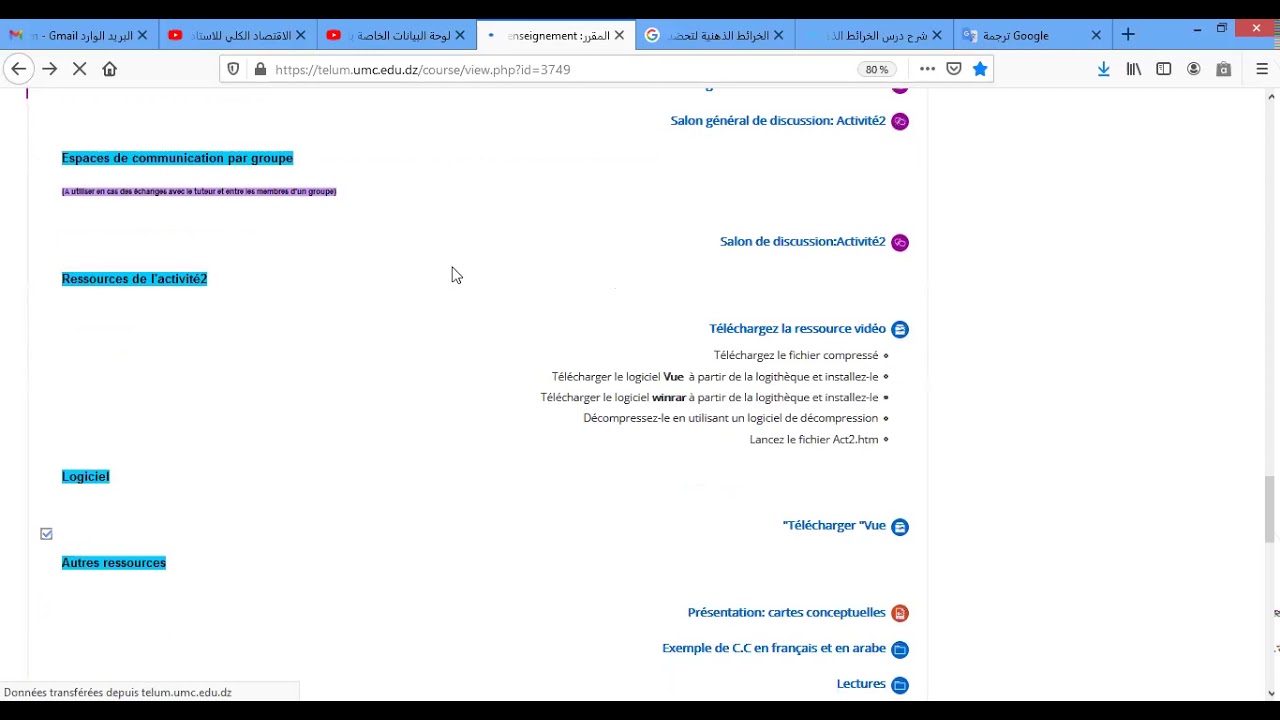
Task: Click the folder icon beside Lectures
Action: click(x=900, y=685)
